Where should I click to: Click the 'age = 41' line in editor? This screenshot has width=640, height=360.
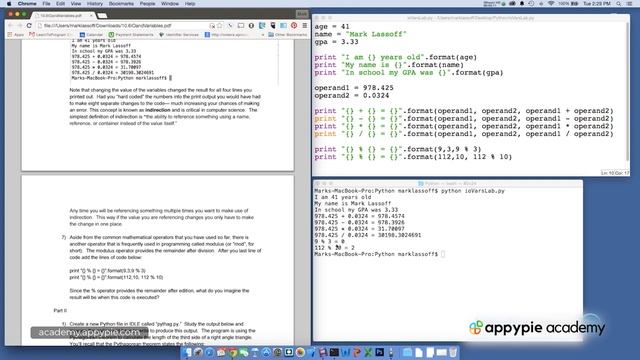[332, 27]
